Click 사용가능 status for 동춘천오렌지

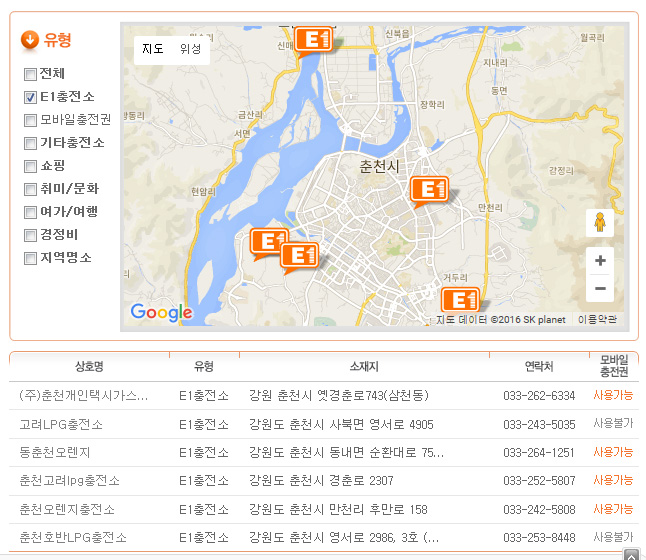click(x=613, y=452)
